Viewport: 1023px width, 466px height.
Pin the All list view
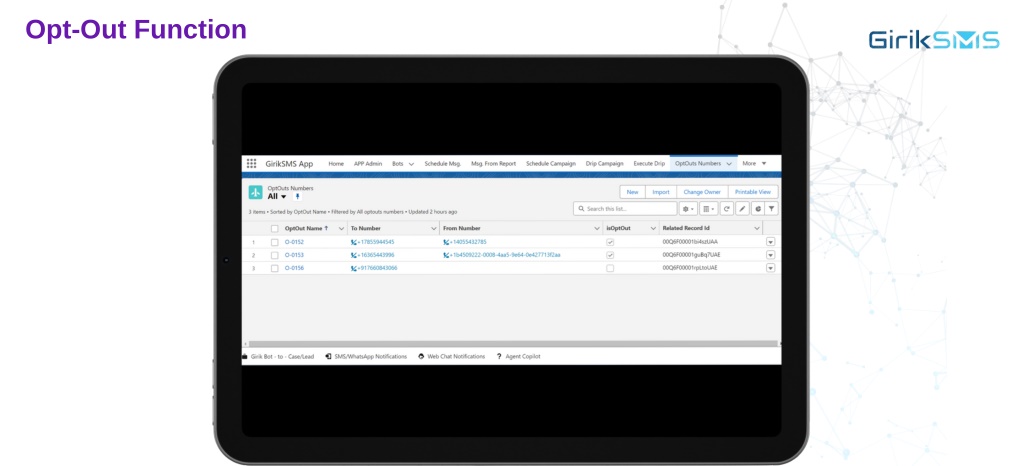pyautogui.click(x=298, y=196)
